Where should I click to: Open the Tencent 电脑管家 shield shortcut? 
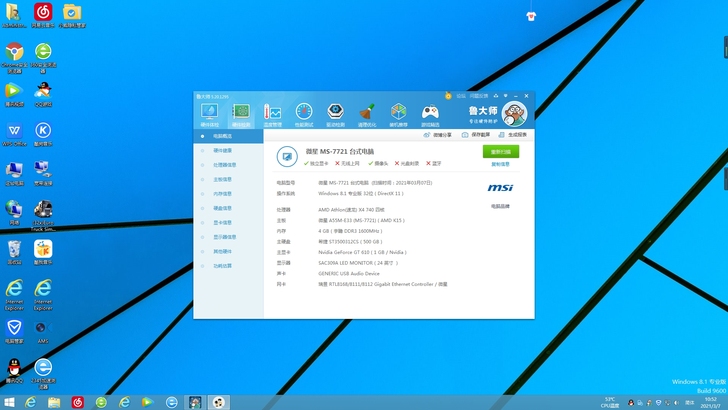pyautogui.click(x=14, y=332)
